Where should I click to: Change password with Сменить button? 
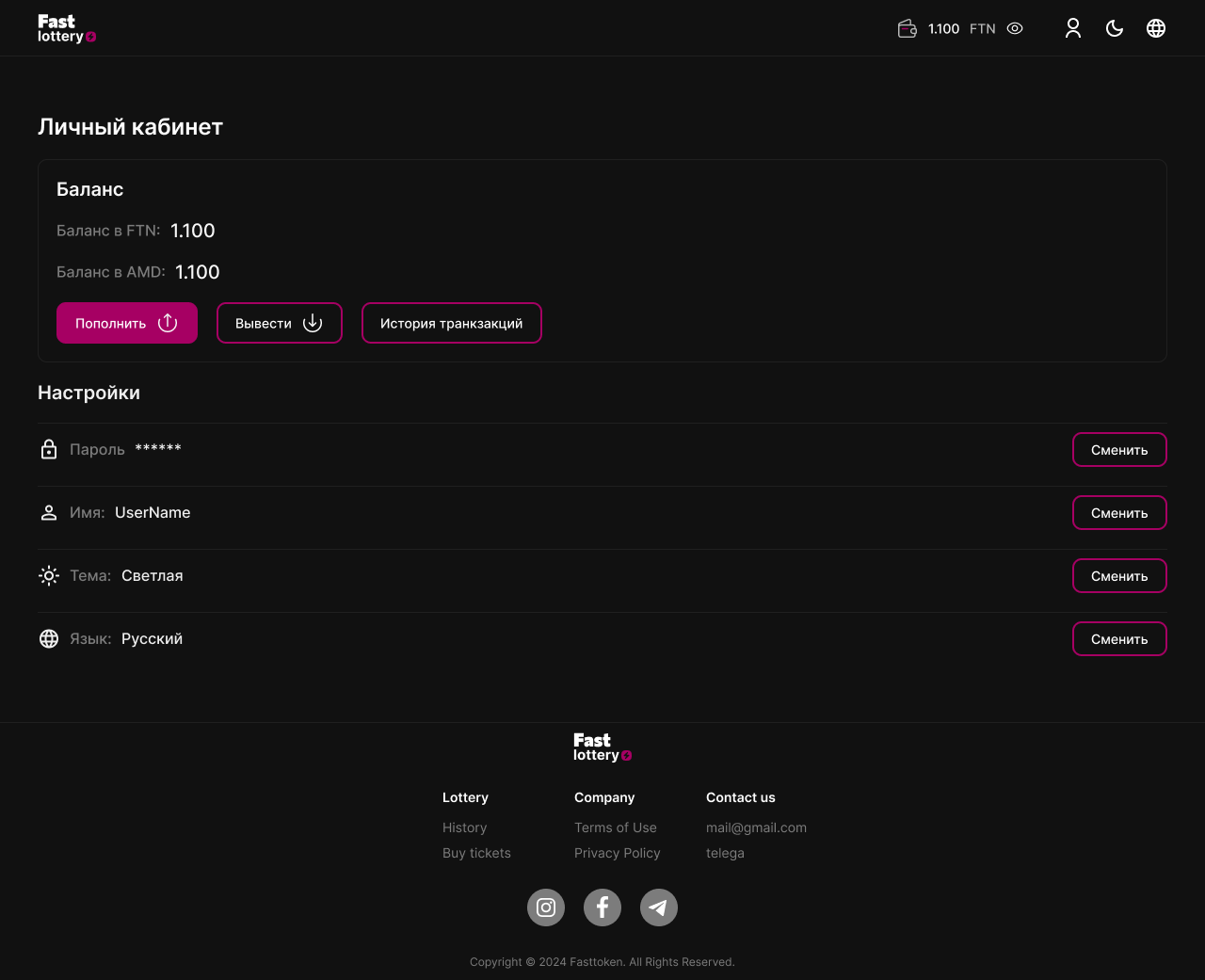coord(1119,450)
